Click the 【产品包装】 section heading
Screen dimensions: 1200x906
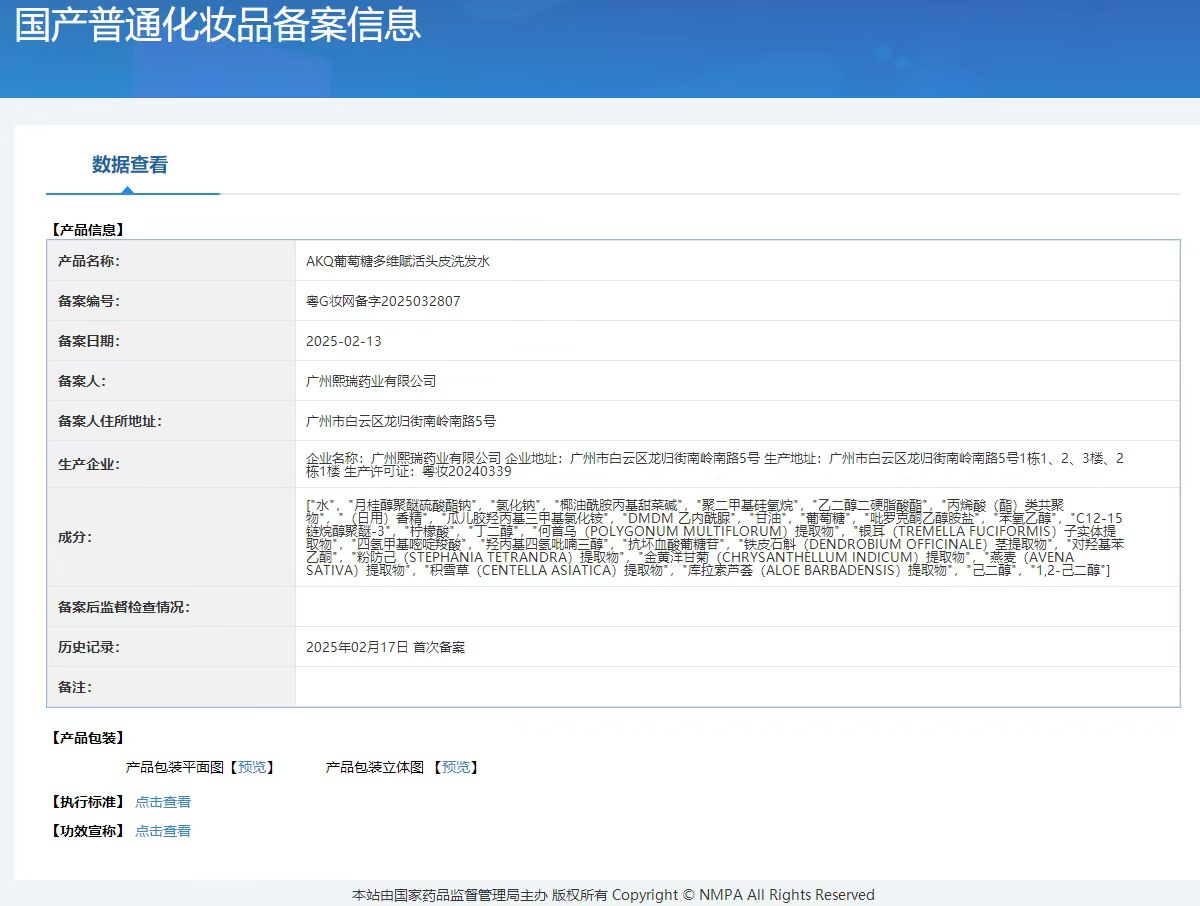[88, 738]
